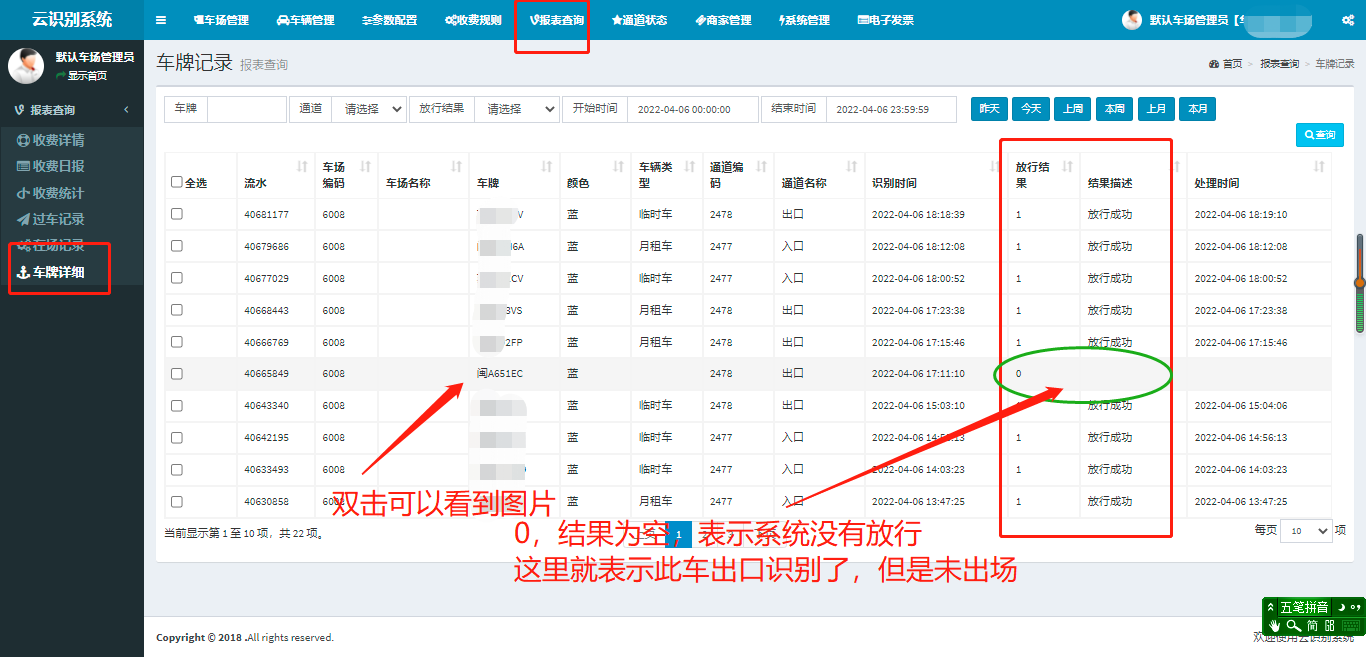Open 电子发票 top menu
Viewport: 1366px width, 657px height.
click(x=886, y=20)
